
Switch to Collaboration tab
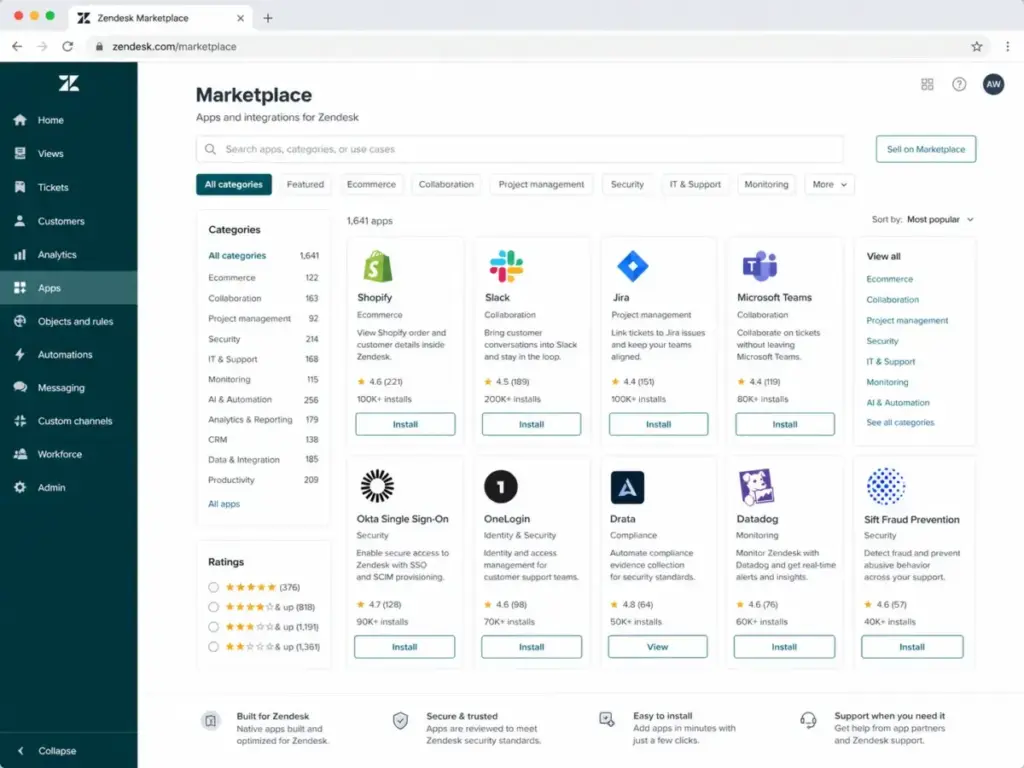tap(446, 185)
